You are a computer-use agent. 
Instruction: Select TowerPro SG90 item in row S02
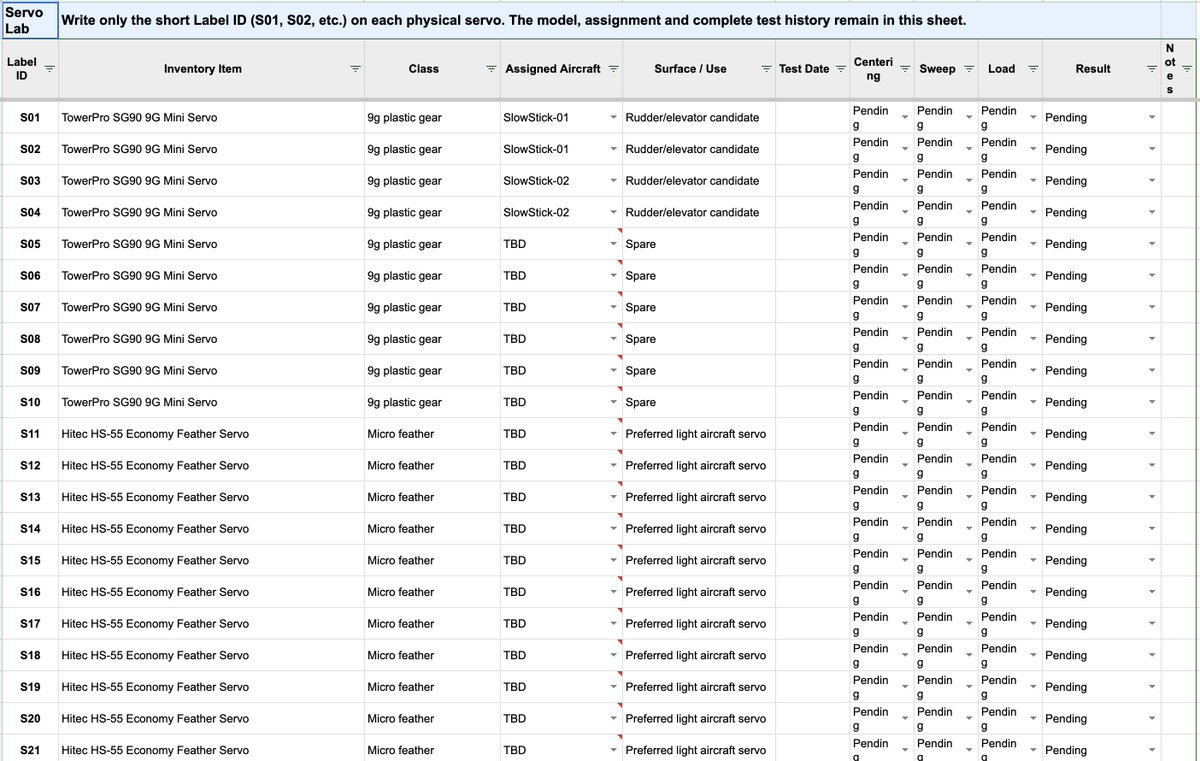211,149
